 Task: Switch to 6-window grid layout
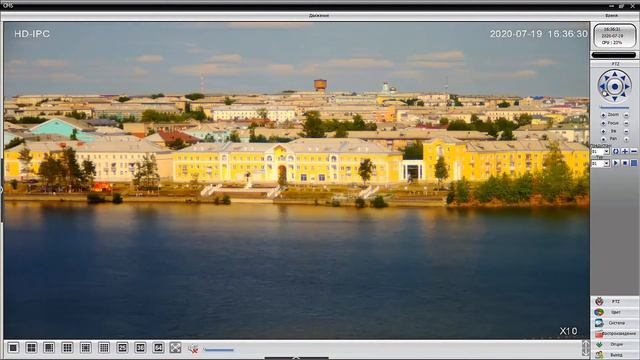pyautogui.click(x=49, y=348)
